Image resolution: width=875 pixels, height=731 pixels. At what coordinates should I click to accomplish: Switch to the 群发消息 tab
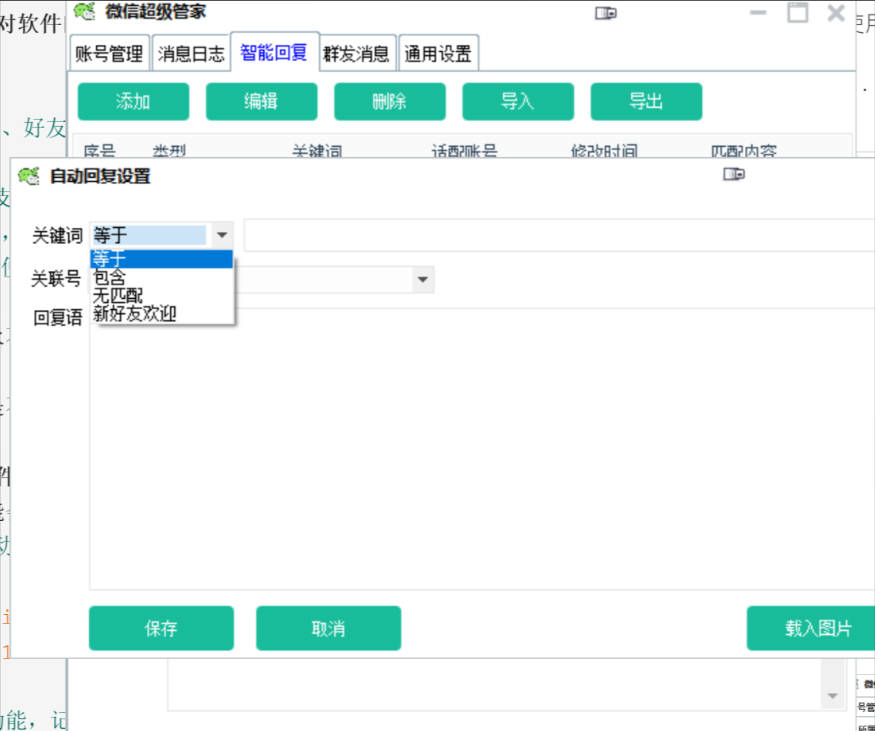coord(357,53)
